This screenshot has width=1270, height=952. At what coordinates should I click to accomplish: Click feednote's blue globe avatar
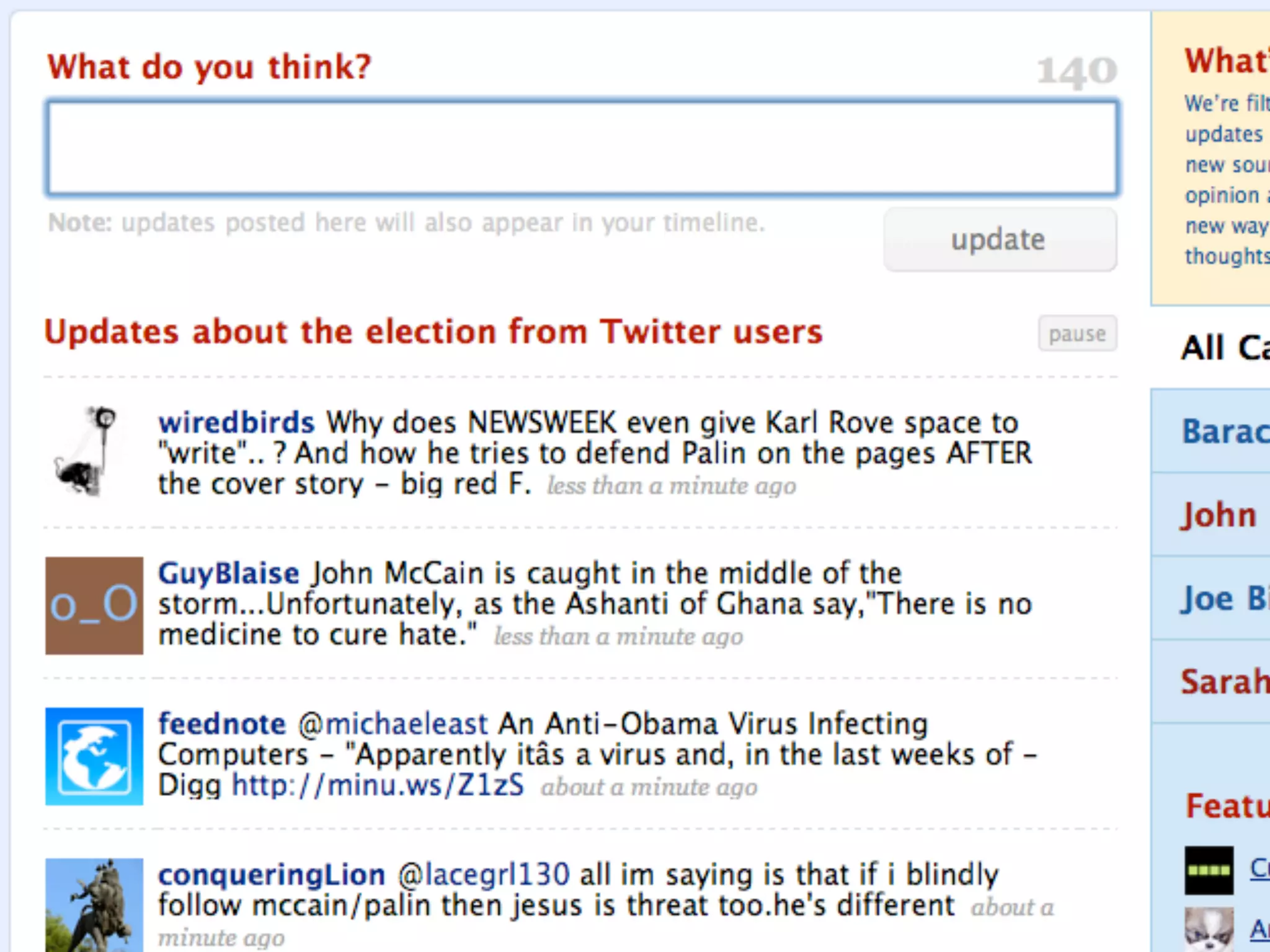click(94, 756)
